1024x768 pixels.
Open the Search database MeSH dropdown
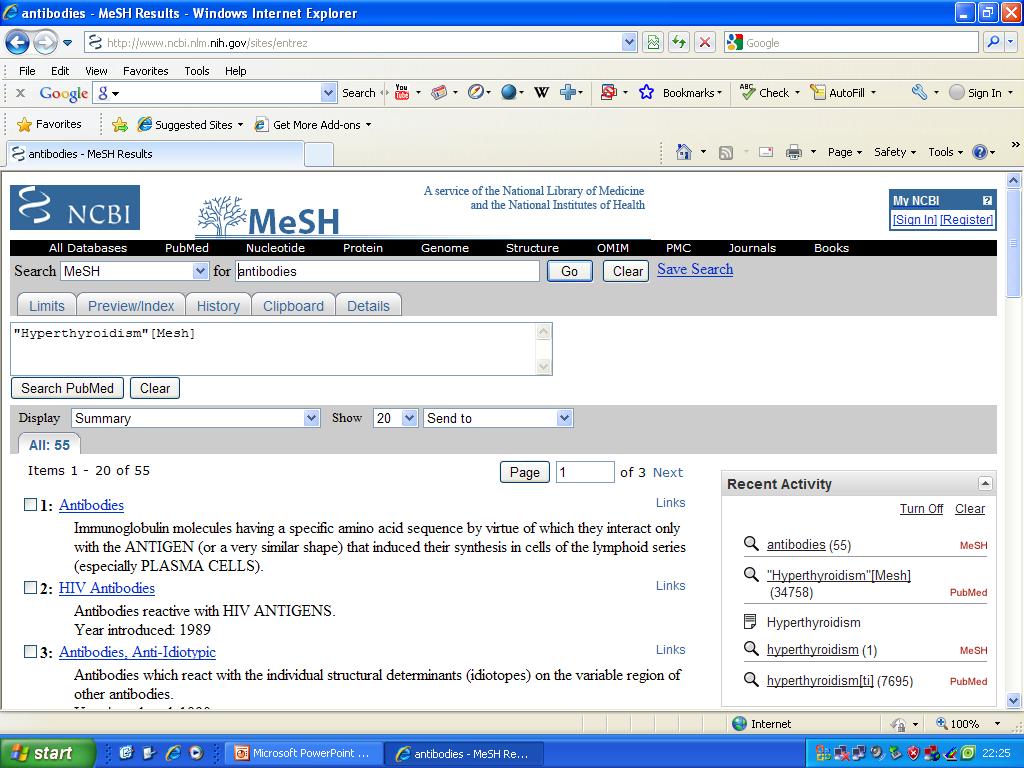[x=200, y=271]
